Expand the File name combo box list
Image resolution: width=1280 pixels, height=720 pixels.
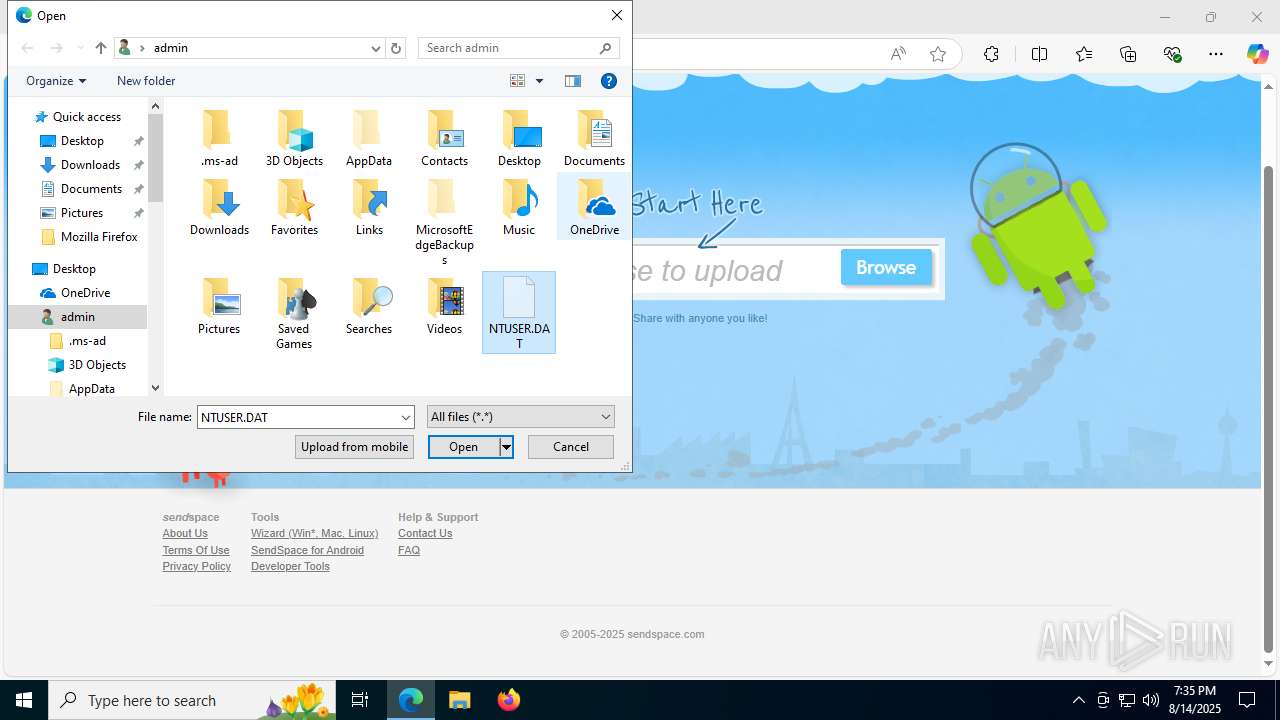pos(406,417)
